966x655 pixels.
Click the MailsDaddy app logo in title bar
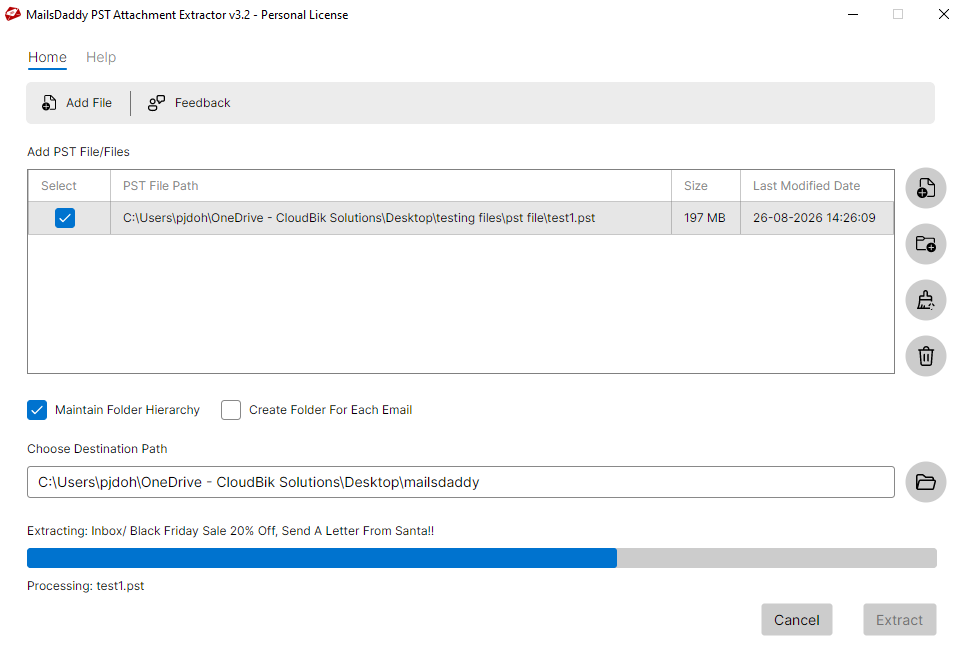tap(13, 14)
